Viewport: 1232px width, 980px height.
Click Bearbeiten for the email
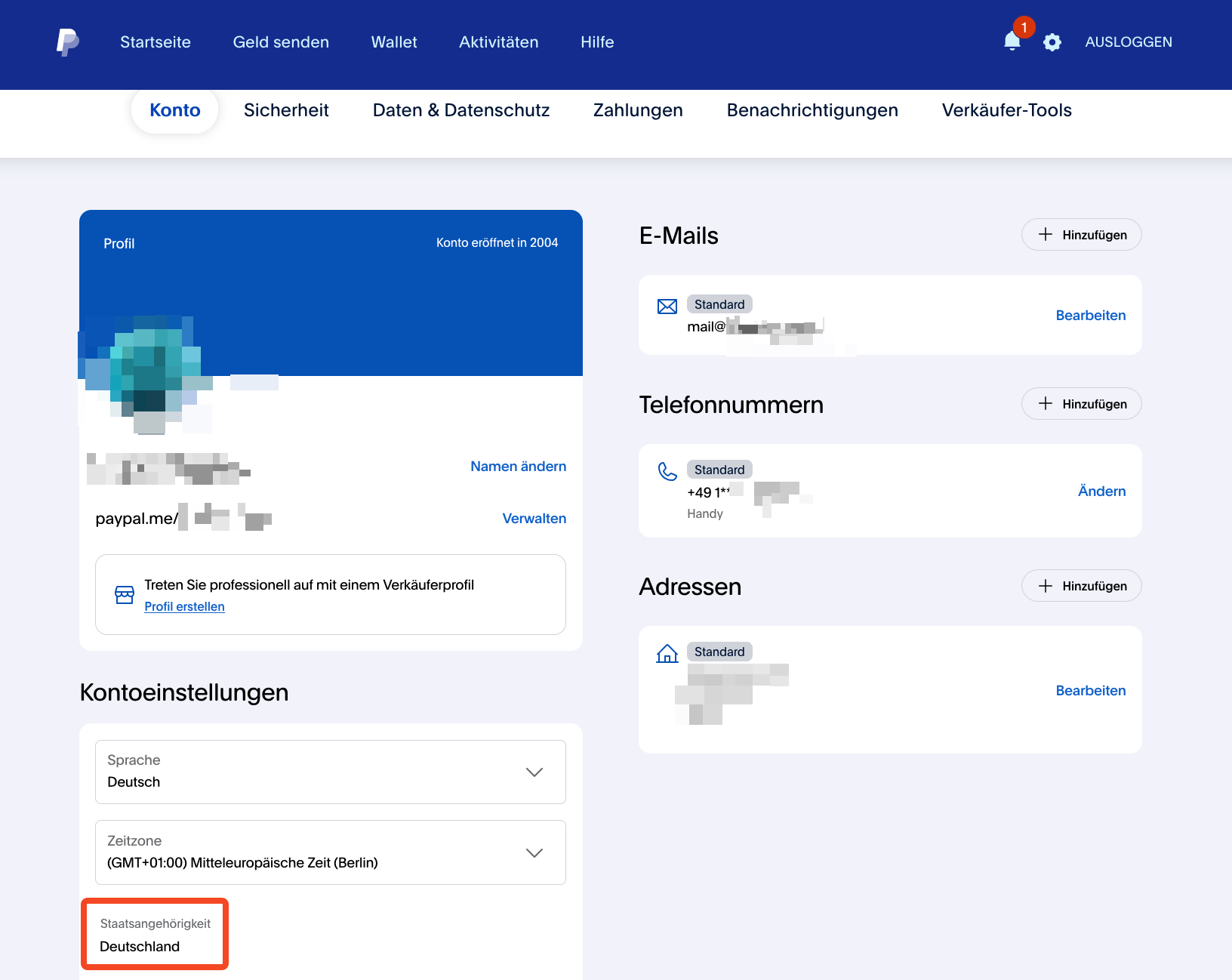click(1091, 316)
